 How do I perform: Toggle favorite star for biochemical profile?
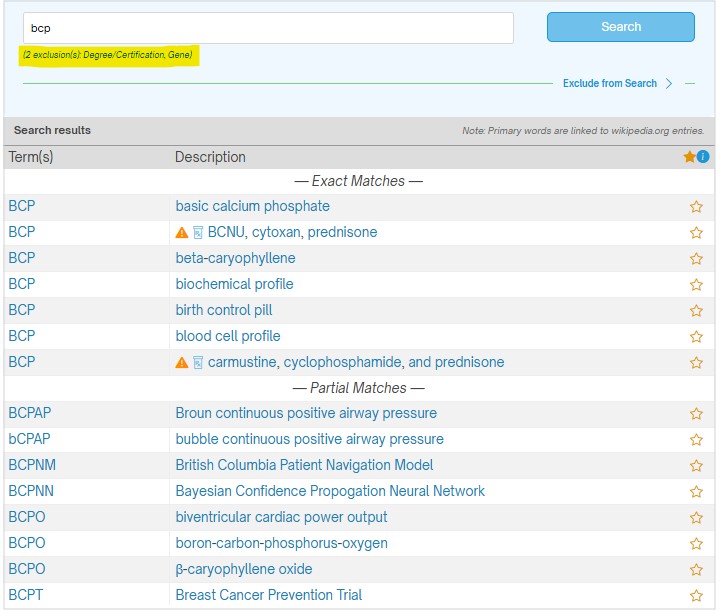696,285
